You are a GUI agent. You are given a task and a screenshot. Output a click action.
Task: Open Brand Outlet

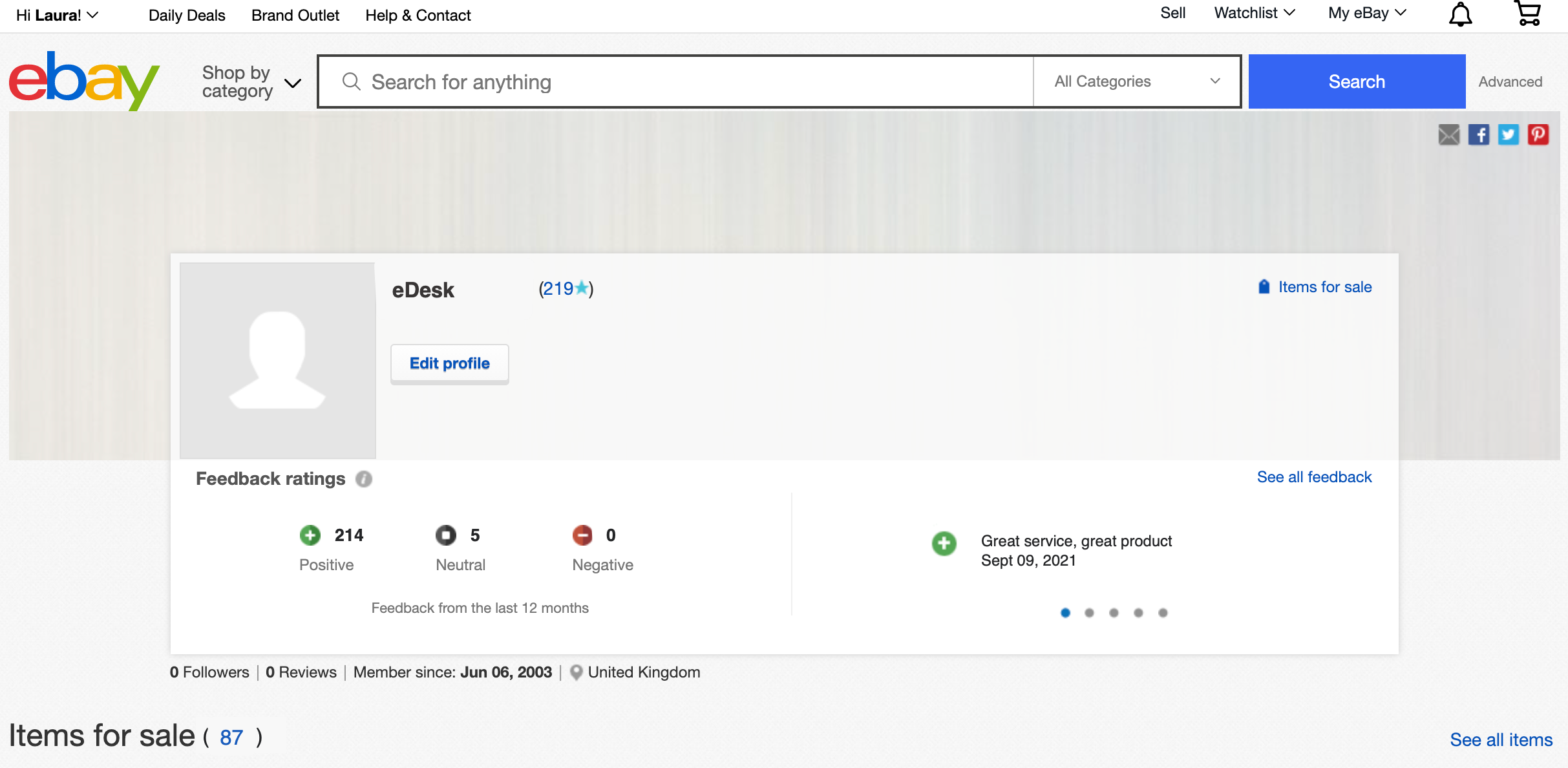295,15
